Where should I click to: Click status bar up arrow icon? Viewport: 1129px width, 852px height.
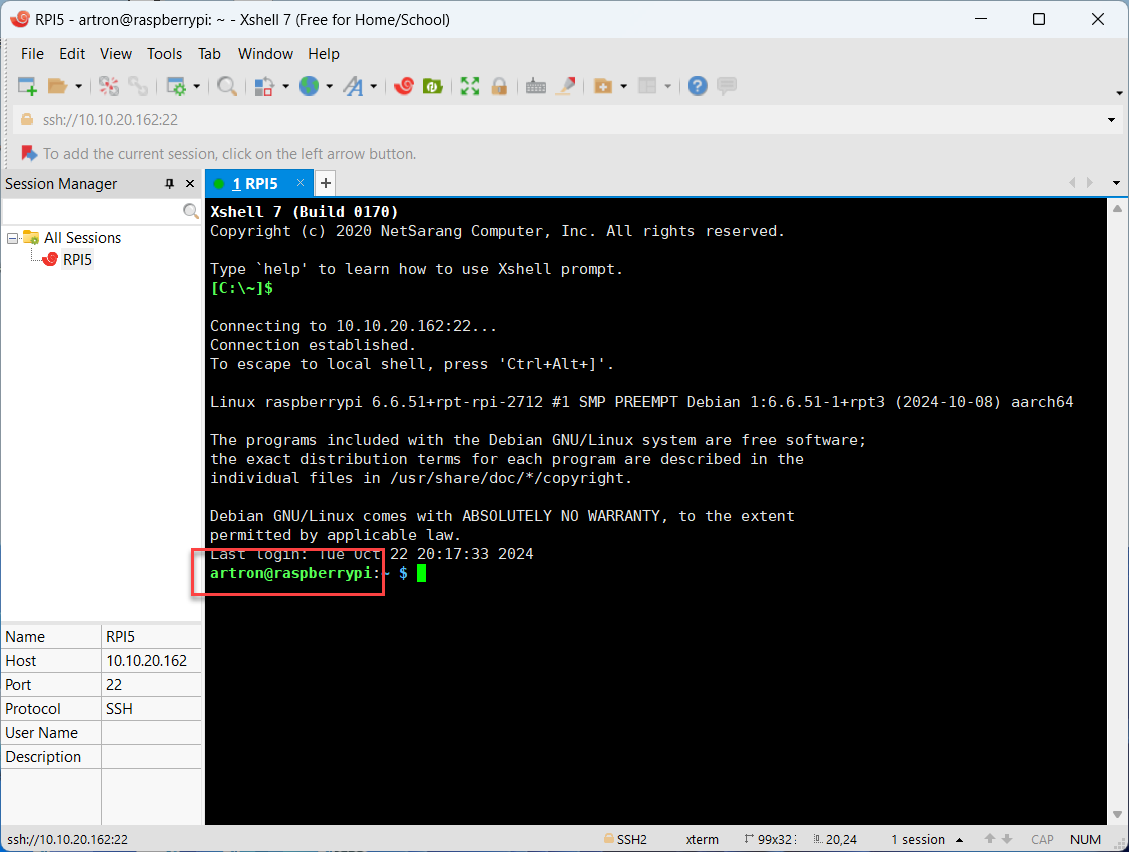pos(990,839)
